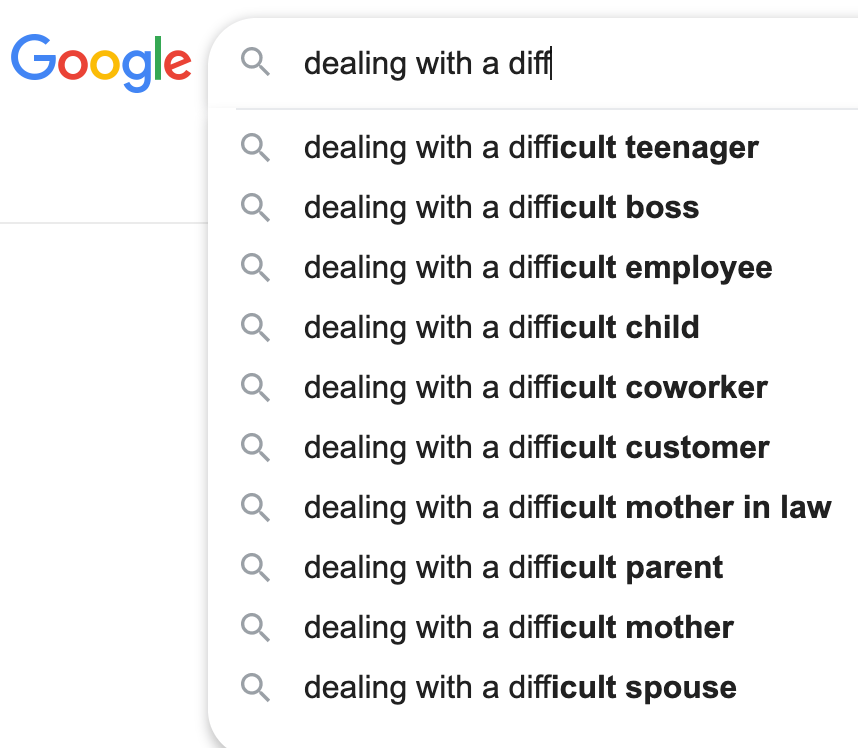Screen dimensions: 858x748
Task: Pick 'dealing with a difficult mother in law'
Action: pos(567,508)
